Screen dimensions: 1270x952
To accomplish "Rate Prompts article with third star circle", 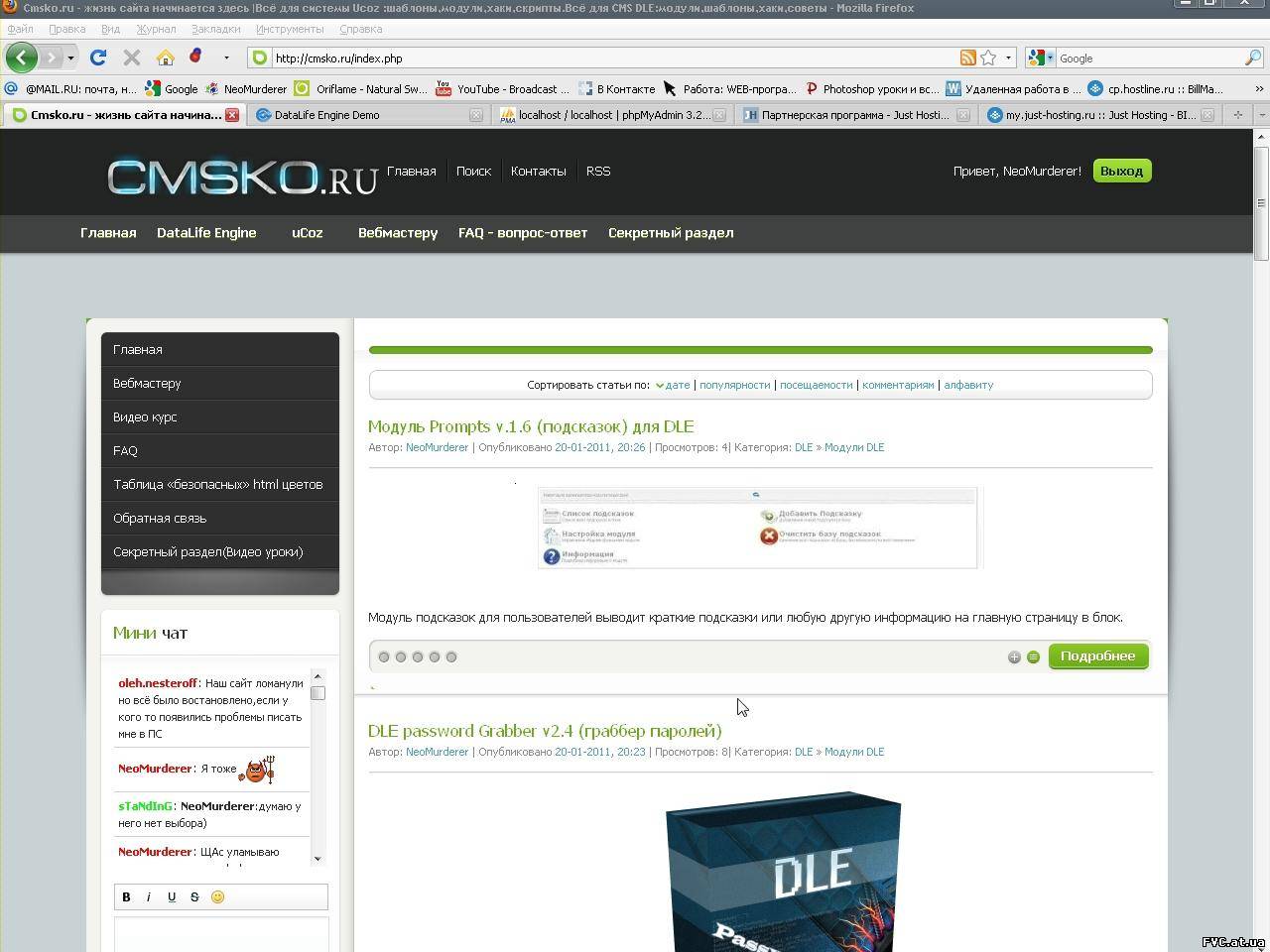I will click(418, 656).
